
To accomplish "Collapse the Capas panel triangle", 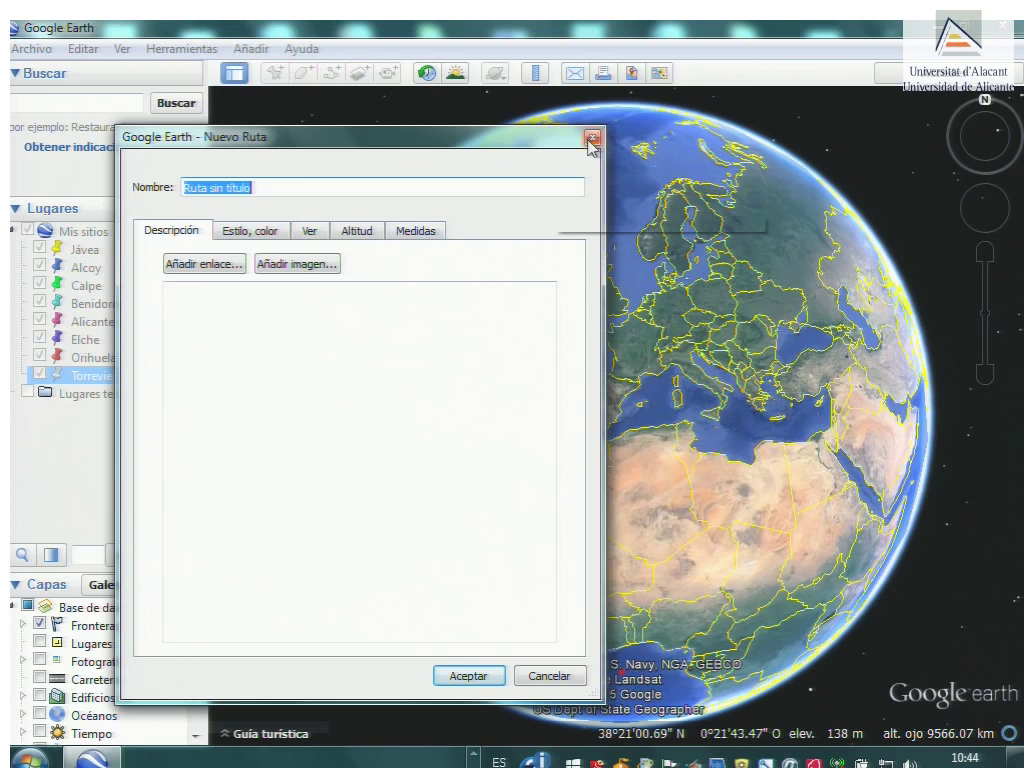I will 16,584.
